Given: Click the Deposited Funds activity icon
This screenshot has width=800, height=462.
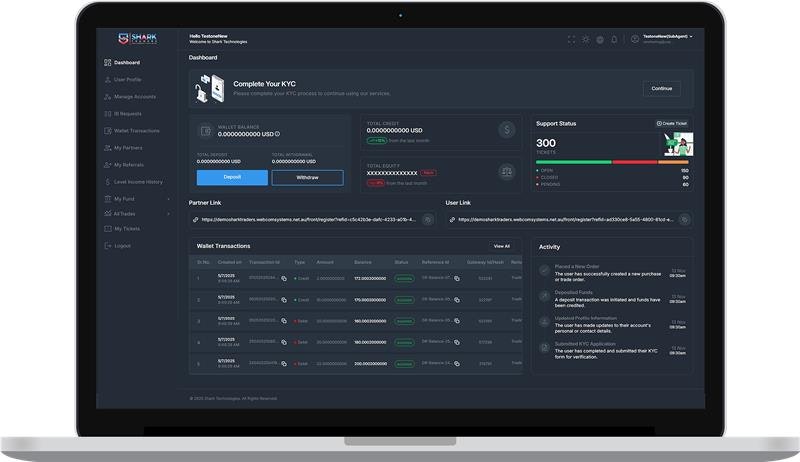Looking at the screenshot, I should pyautogui.click(x=544, y=296).
